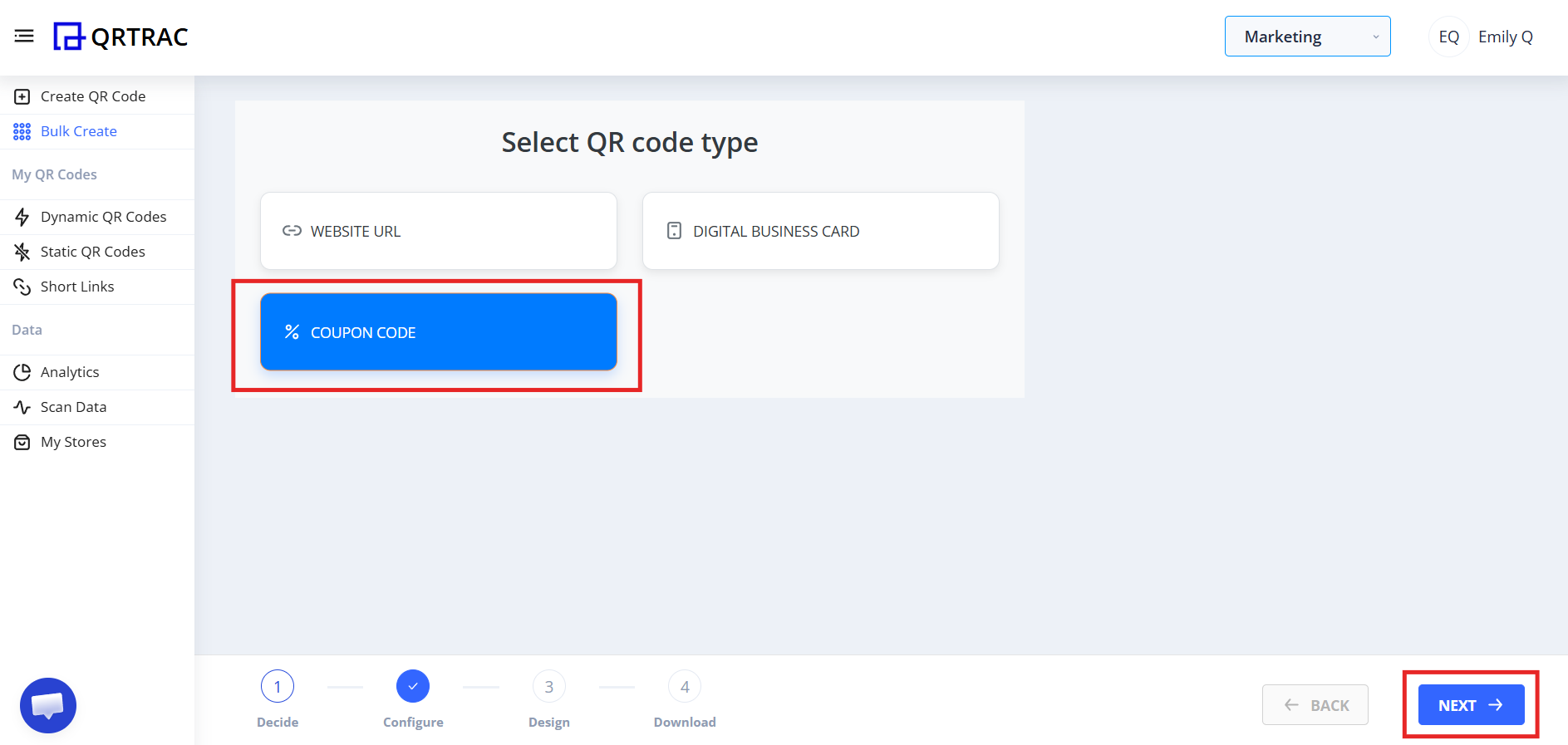The width and height of the screenshot is (1568, 745).
Task: Click the NEXT button
Action: coord(1469,704)
